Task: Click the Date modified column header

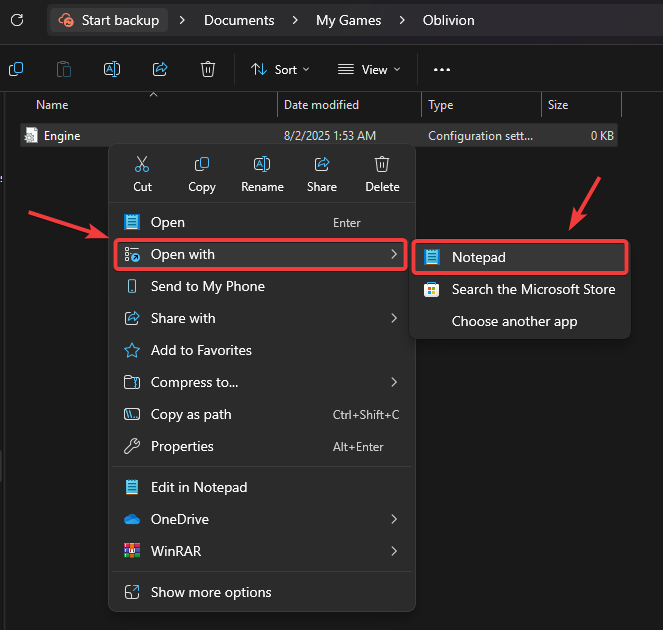Action: (321, 105)
